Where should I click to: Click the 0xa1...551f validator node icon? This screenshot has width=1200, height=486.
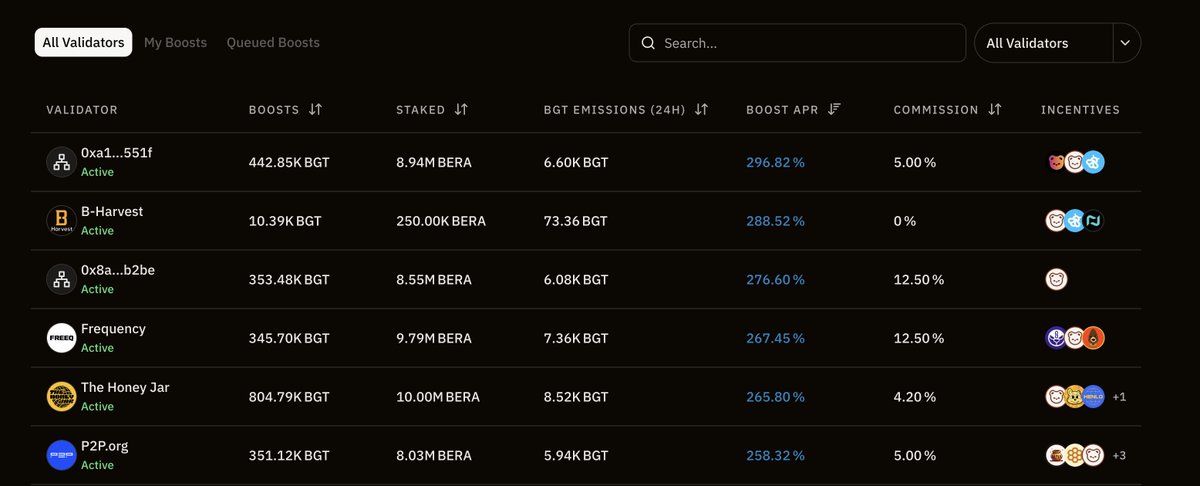(62, 162)
